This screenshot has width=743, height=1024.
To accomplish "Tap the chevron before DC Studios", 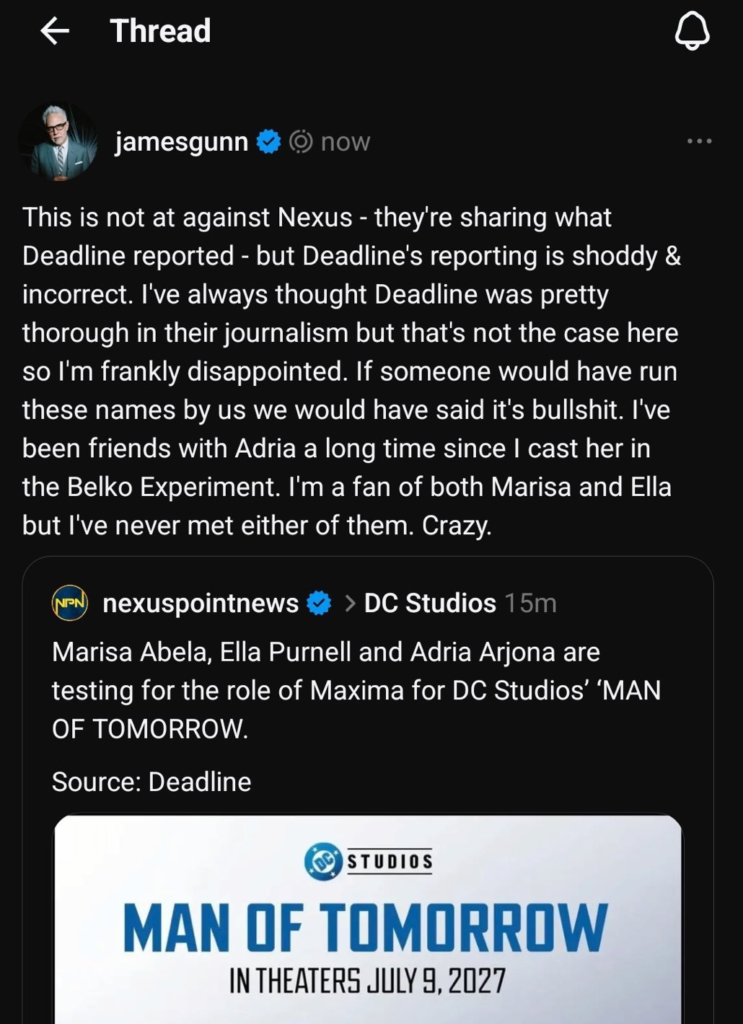I will pos(350,603).
